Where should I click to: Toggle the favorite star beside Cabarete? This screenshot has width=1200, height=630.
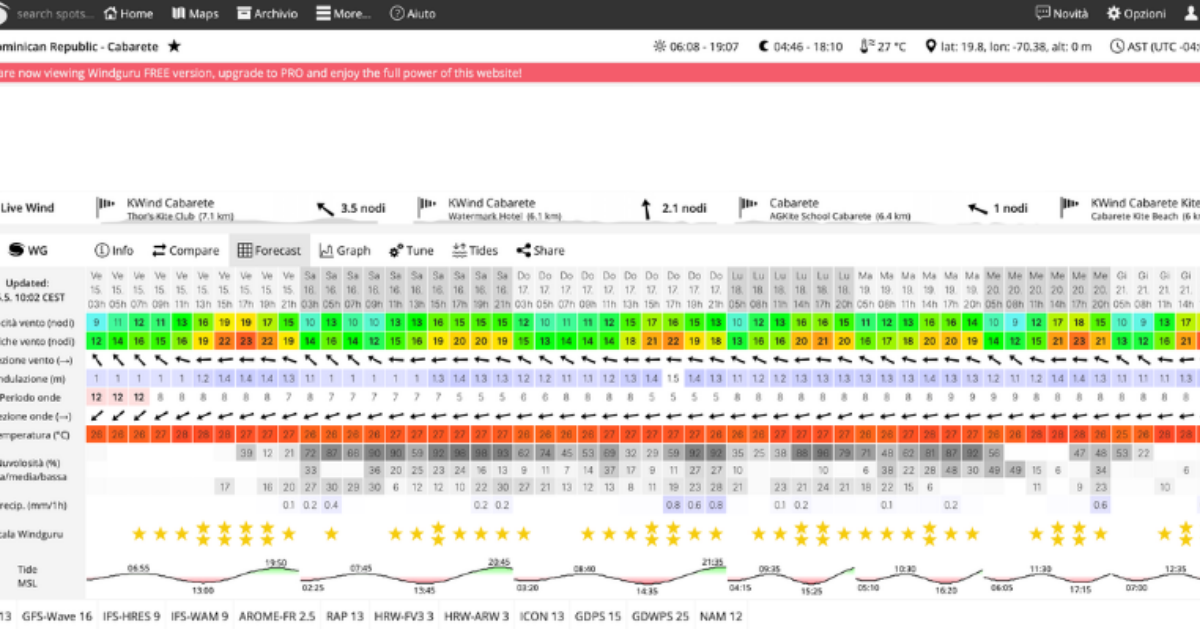(174, 46)
